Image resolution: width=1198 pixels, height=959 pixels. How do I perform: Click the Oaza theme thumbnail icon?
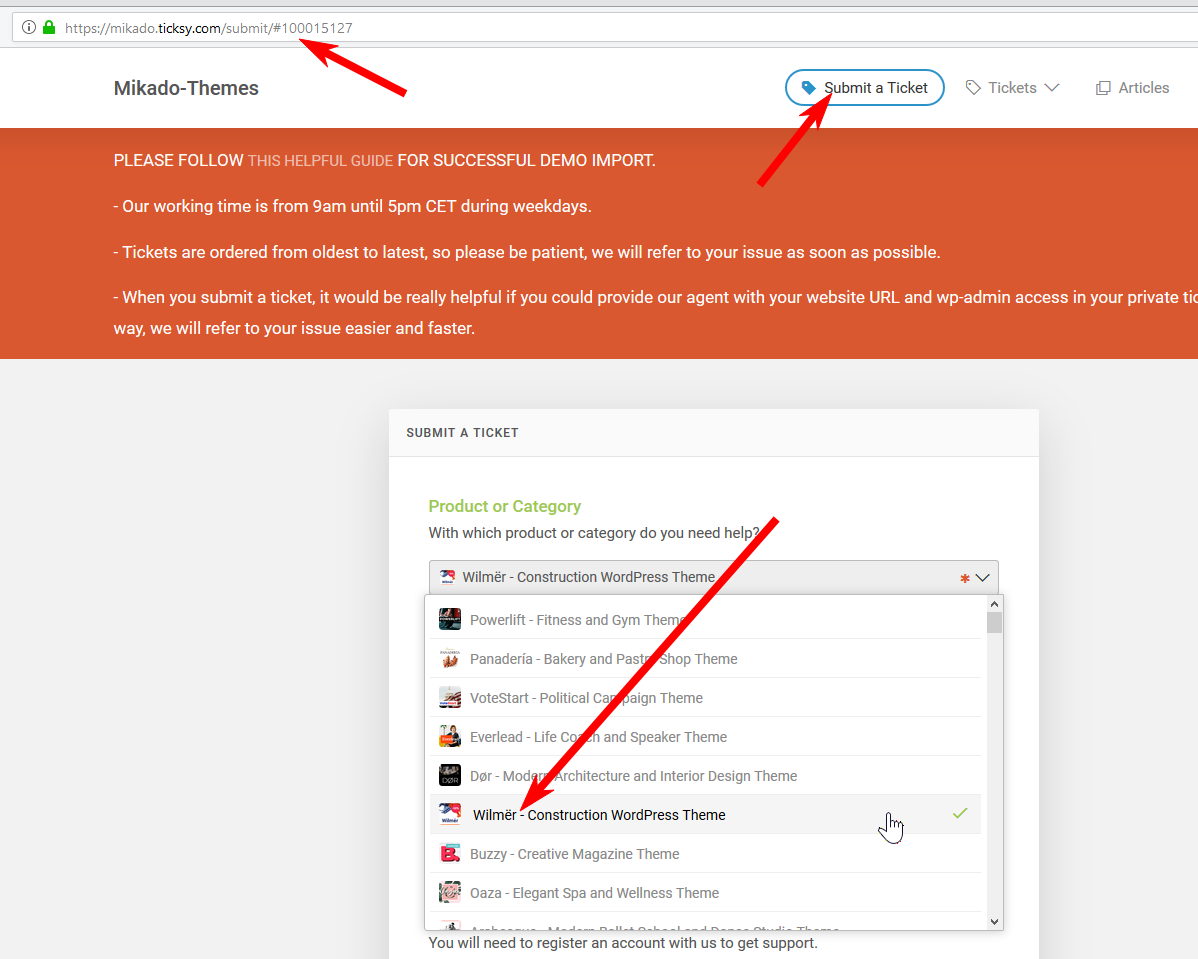point(449,893)
